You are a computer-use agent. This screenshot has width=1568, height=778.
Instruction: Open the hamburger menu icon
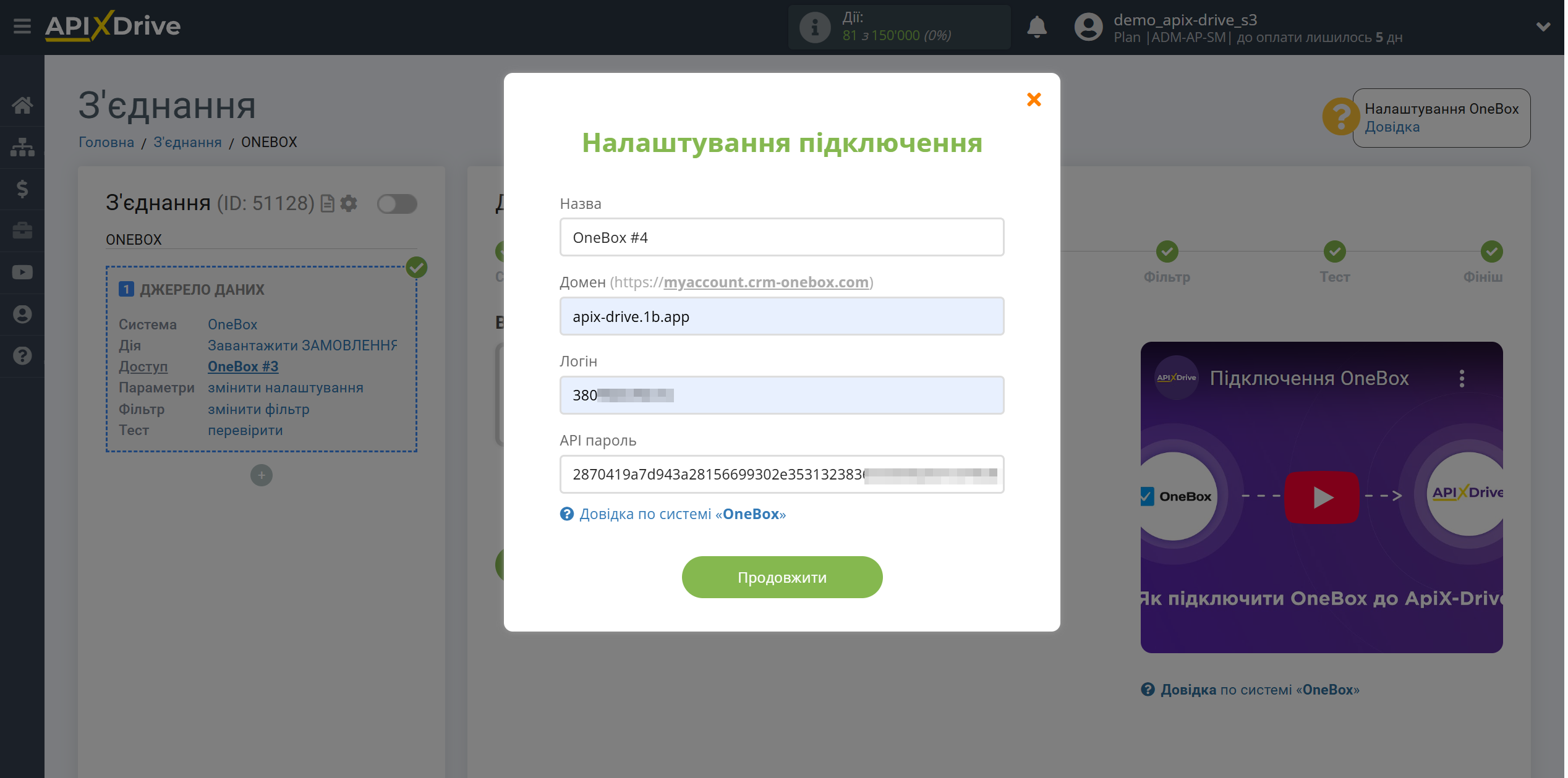pos(22,27)
